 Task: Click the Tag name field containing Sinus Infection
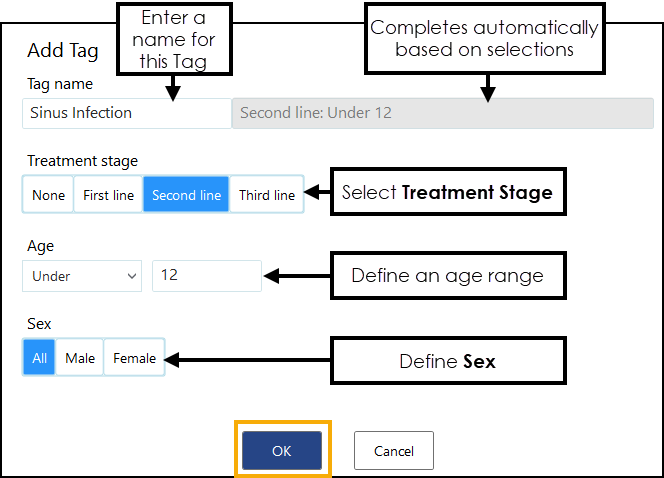[x=126, y=113]
